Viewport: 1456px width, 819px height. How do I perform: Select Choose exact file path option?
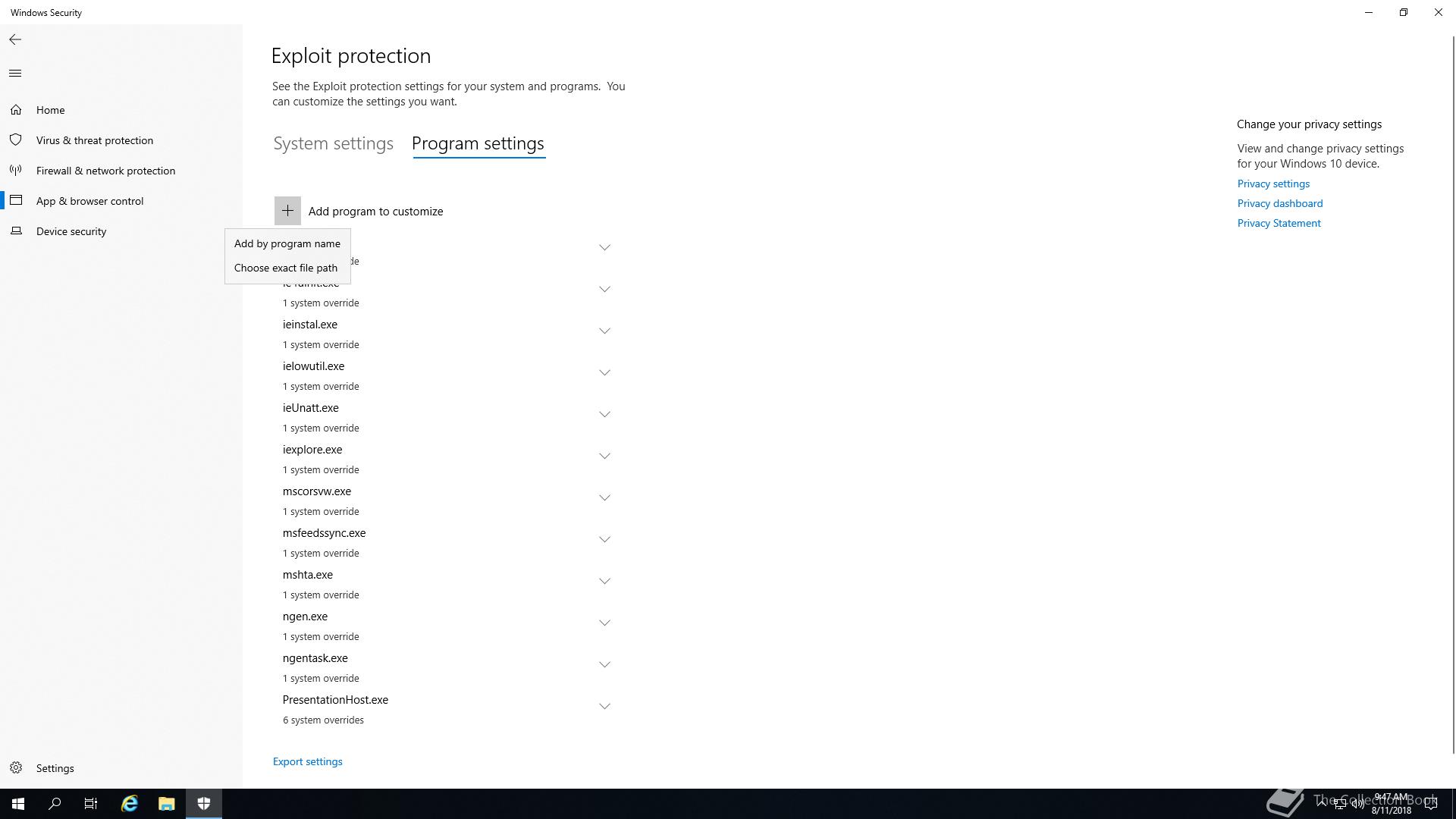(x=287, y=268)
